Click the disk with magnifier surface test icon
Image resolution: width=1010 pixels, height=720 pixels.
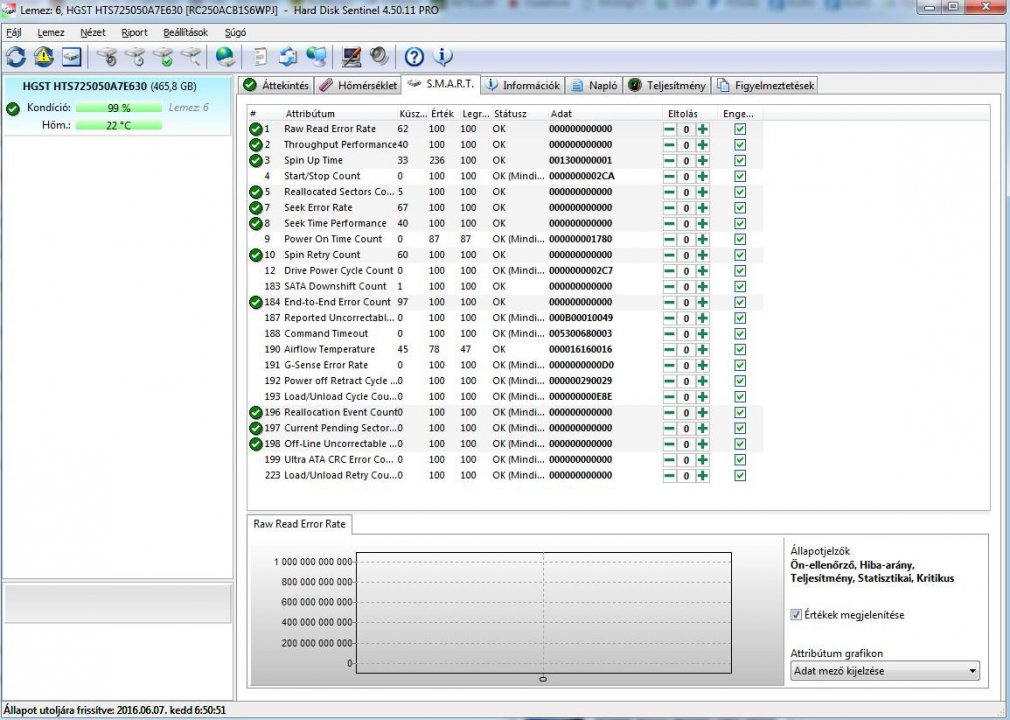(x=191, y=57)
